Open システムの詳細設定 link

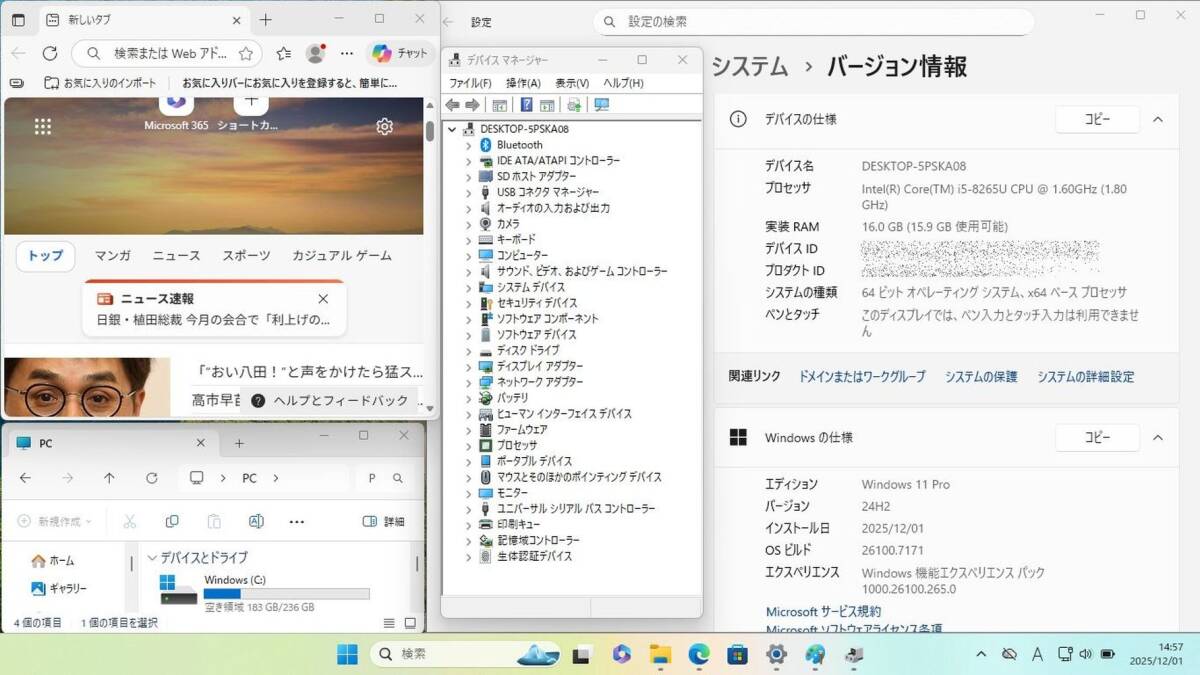[x=1085, y=377]
